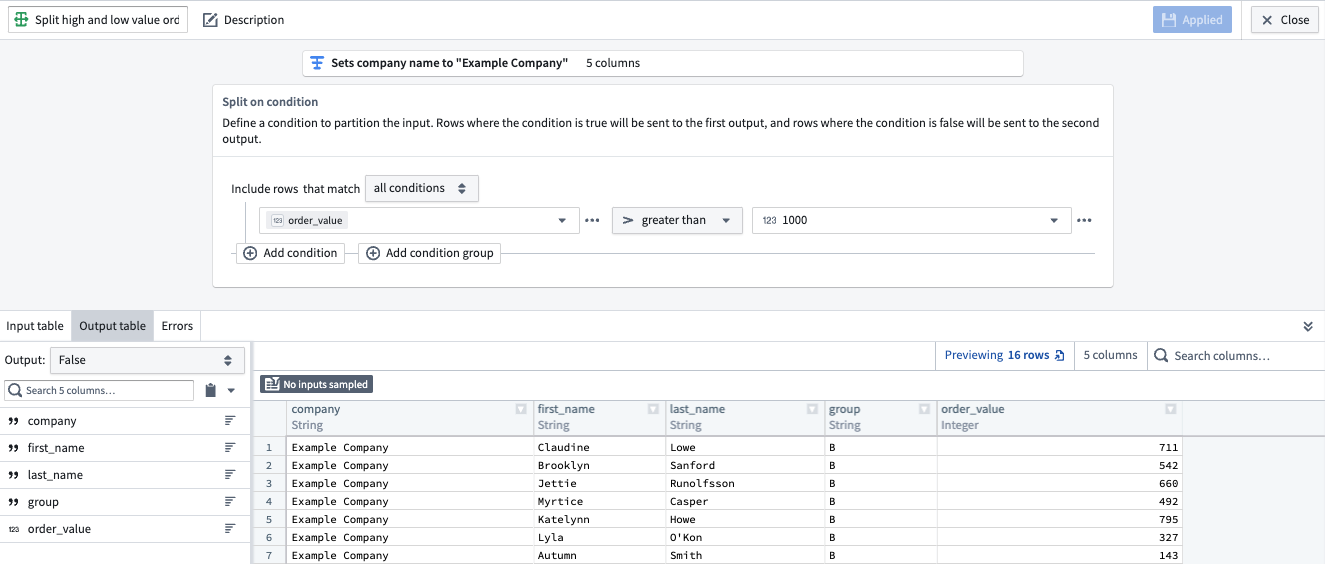Switch to the Output table tab

112,326
